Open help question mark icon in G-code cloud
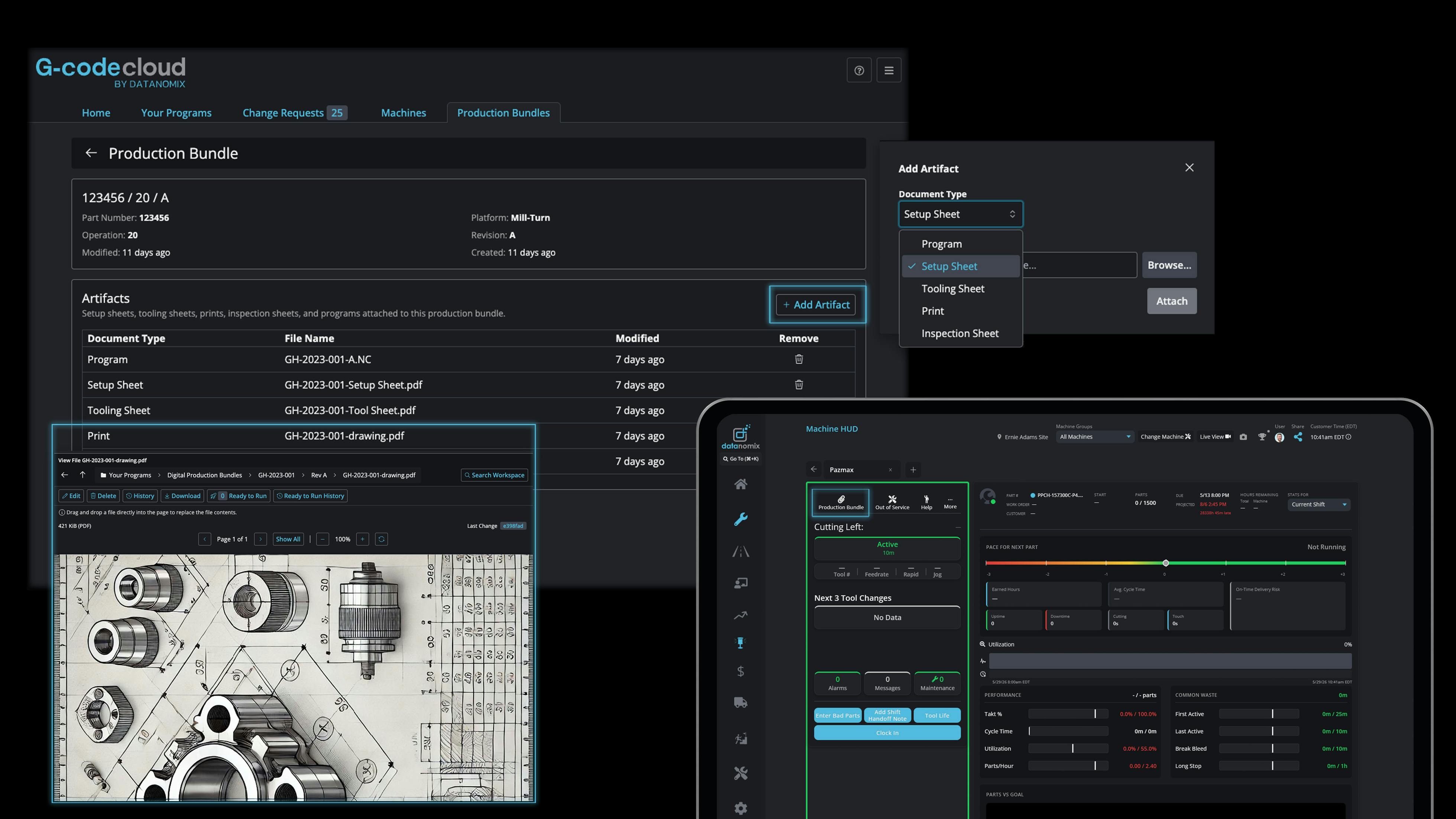This screenshot has height=819, width=1456. click(858, 71)
